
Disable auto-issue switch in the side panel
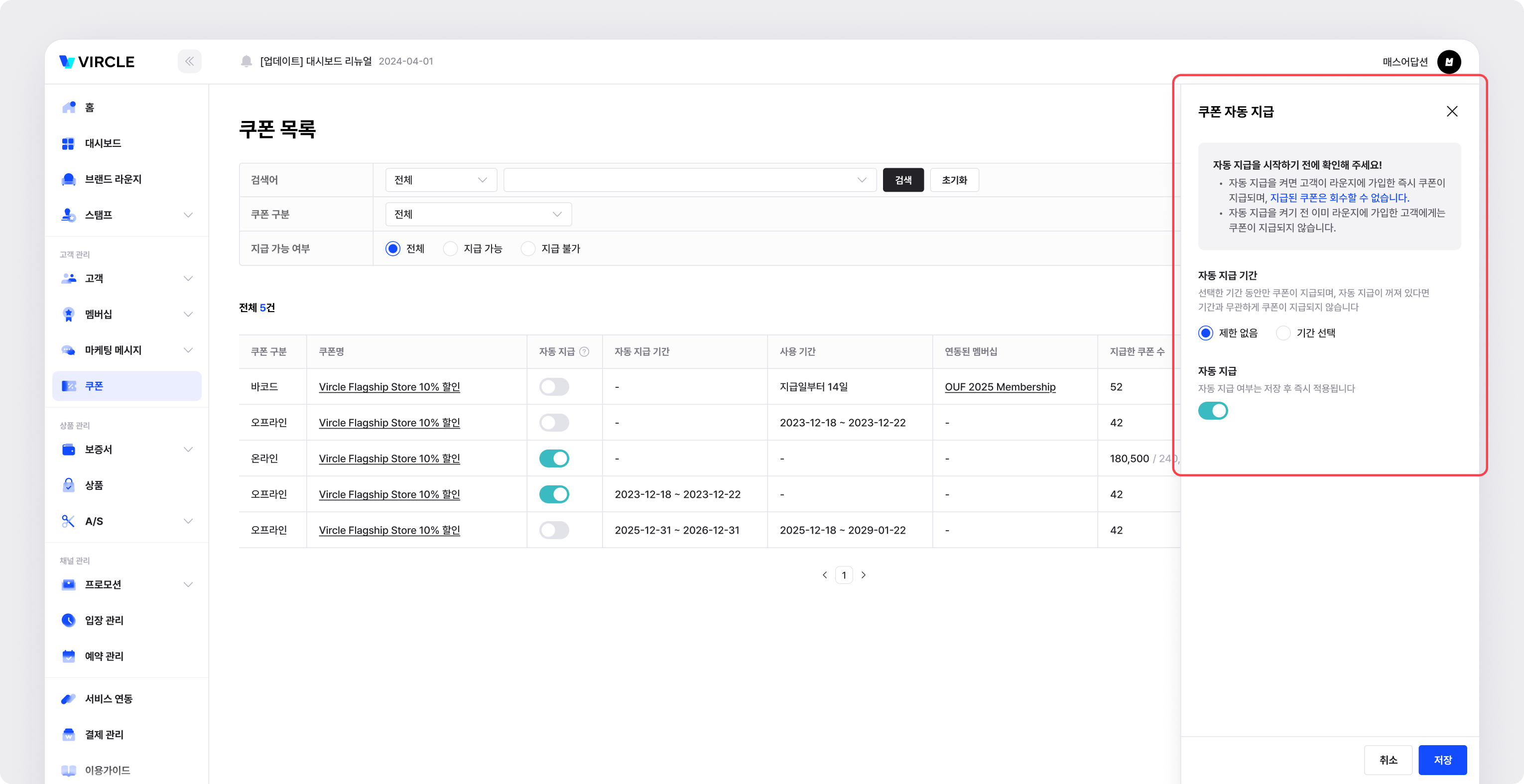pyautogui.click(x=1212, y=411)
